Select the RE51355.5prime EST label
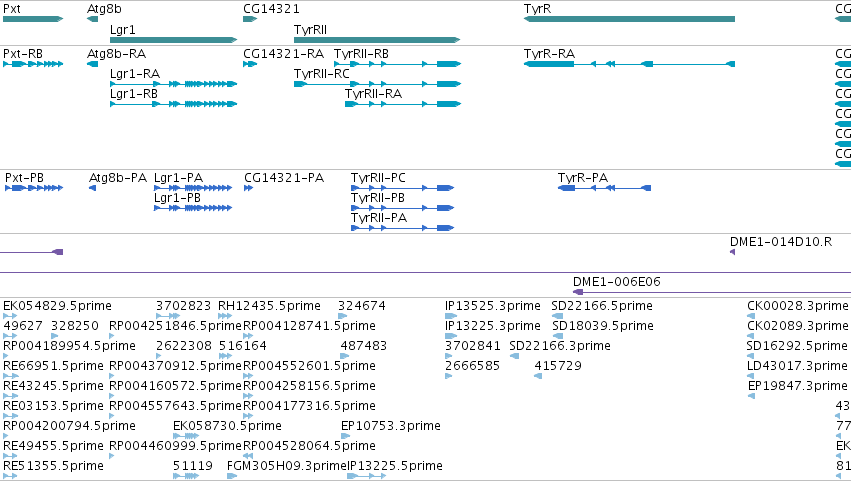 pyautogui.click(x=53, y=467)
